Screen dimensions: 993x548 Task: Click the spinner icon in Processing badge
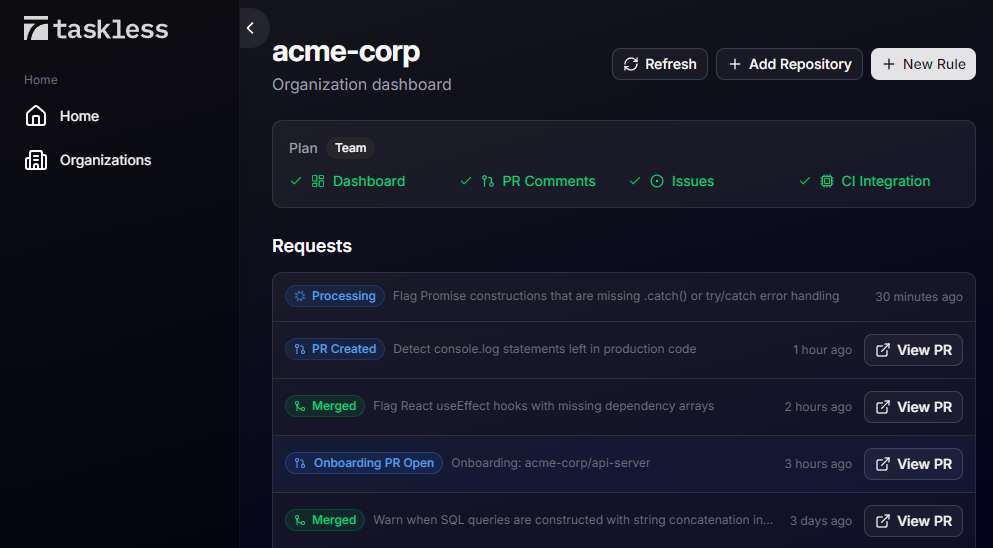[x=300, y=296]
